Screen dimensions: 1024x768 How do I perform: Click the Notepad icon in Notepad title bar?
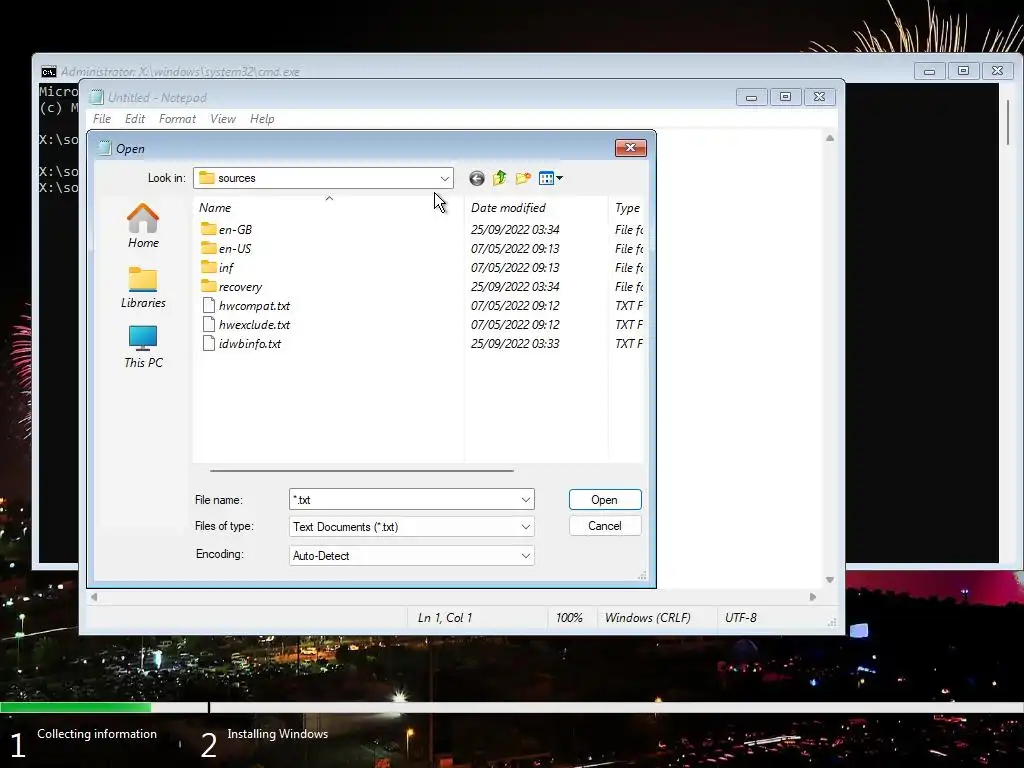[97, 97]
